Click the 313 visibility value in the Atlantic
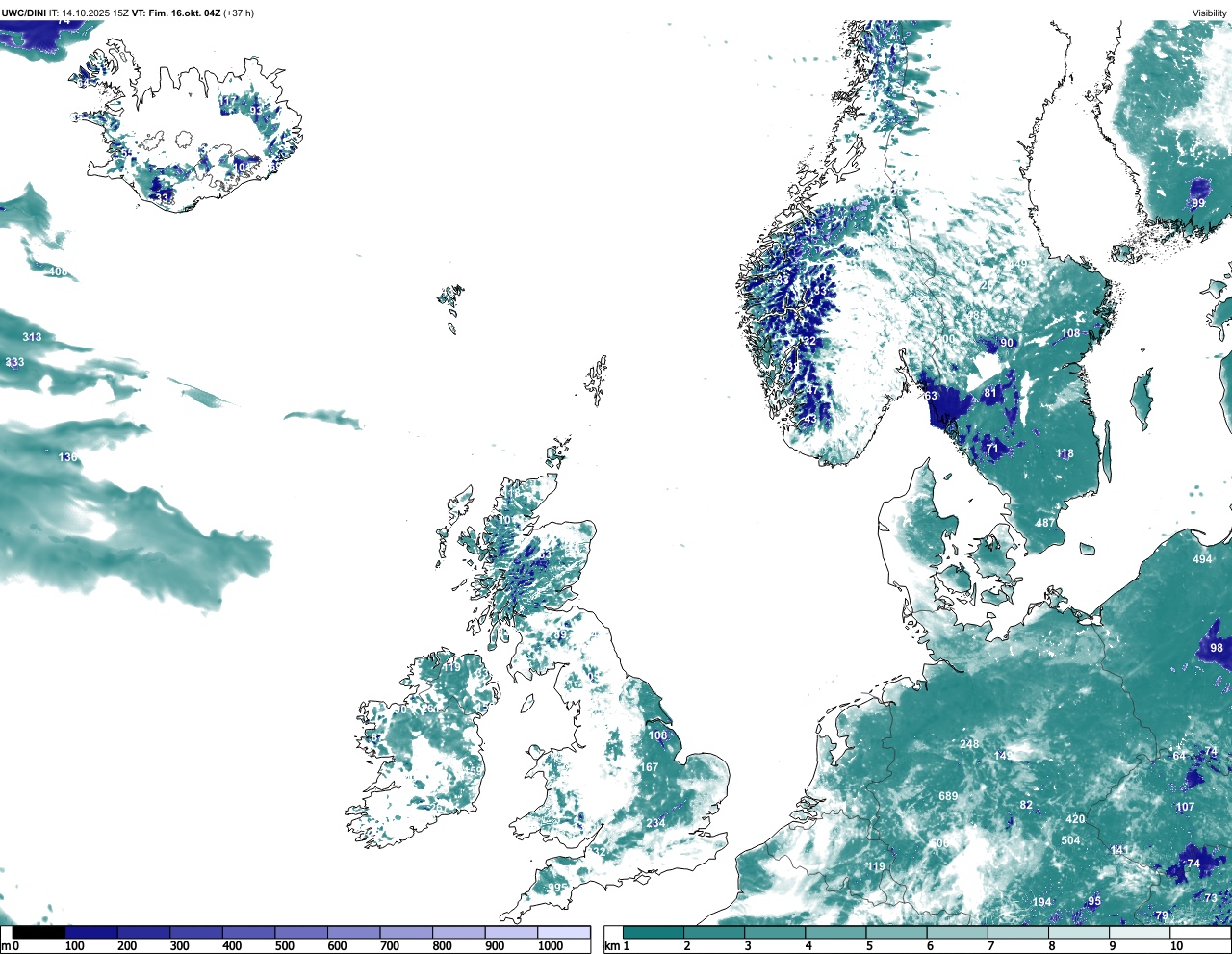Screen dimensions: 1232x954 tap(32, 337)
